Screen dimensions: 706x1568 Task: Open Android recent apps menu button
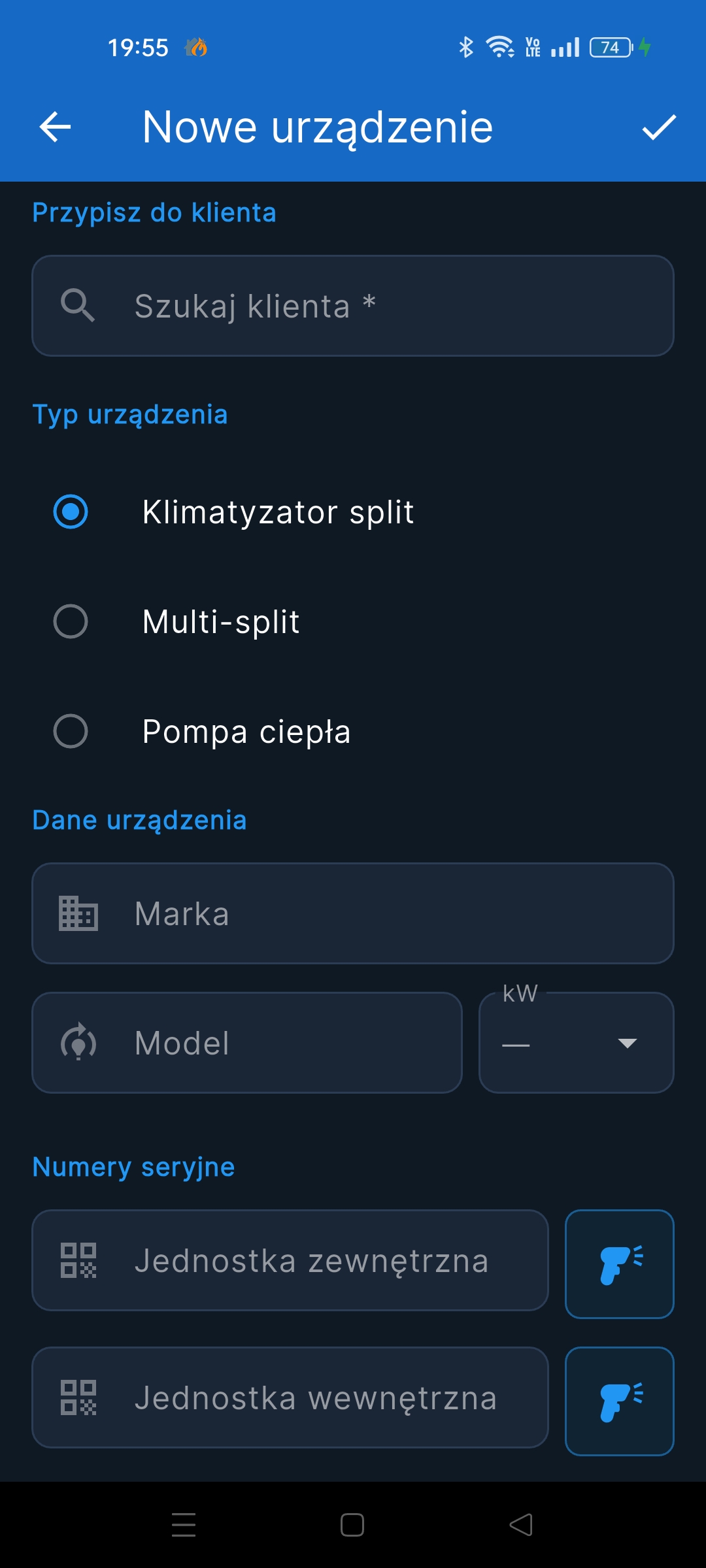tap(184, 1525)
